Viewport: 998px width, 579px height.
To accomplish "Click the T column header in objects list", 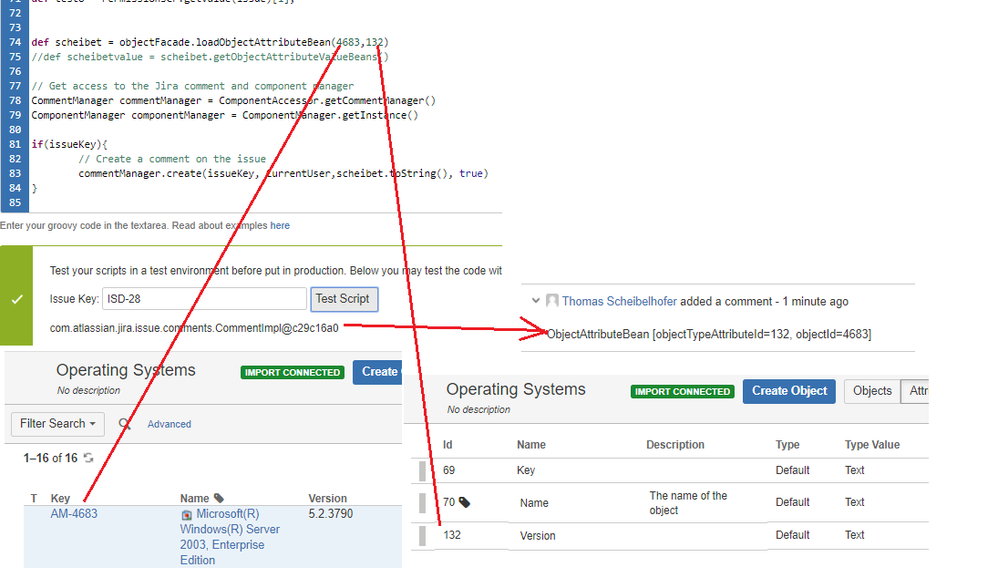I will pyautogui.click(x=34, y=498).
